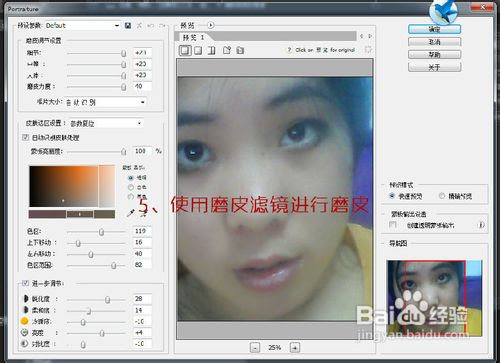Zoom in with the plus button
The width and height of the screenshot is (500, 363).
click(295, 348)
